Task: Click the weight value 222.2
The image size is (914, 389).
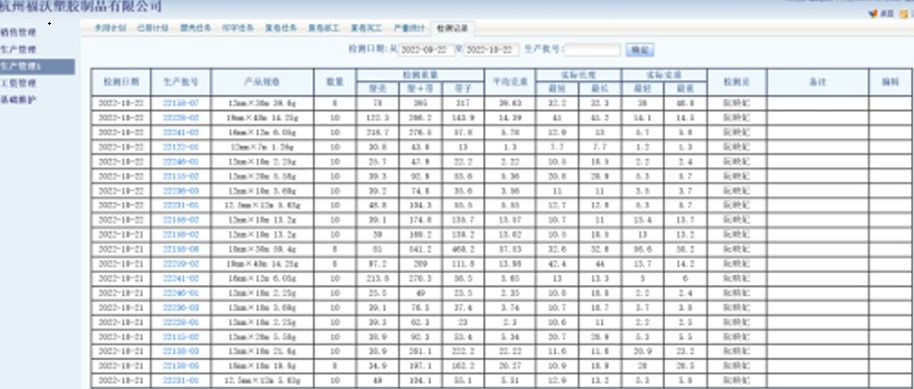Action: pyautogui.click(x=463, y=351)
